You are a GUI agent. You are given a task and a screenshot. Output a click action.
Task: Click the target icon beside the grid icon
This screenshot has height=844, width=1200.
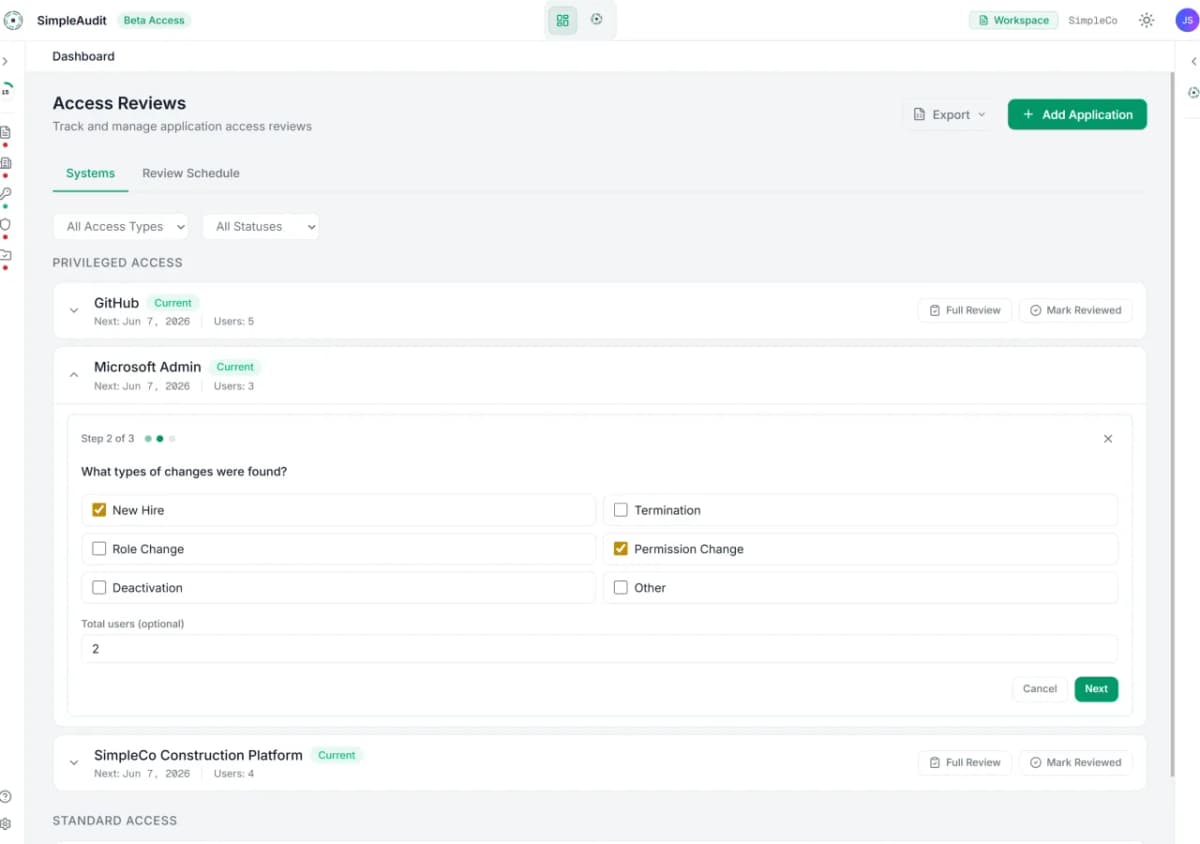coord(597,19)
